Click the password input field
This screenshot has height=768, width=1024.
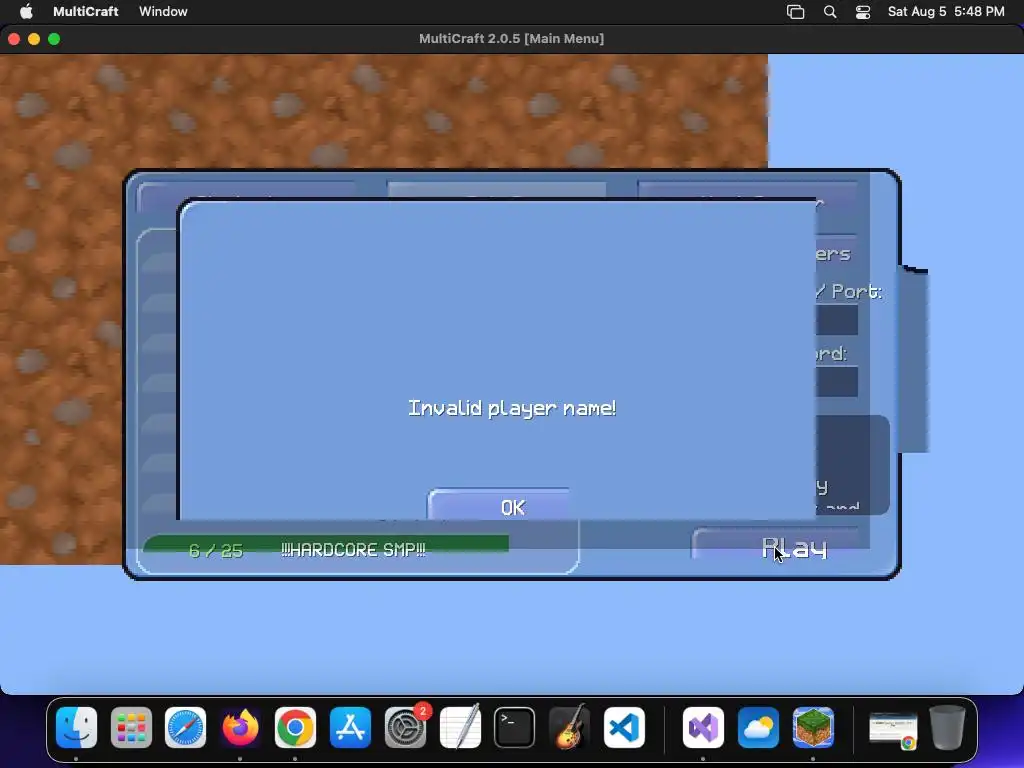(837, 381)
